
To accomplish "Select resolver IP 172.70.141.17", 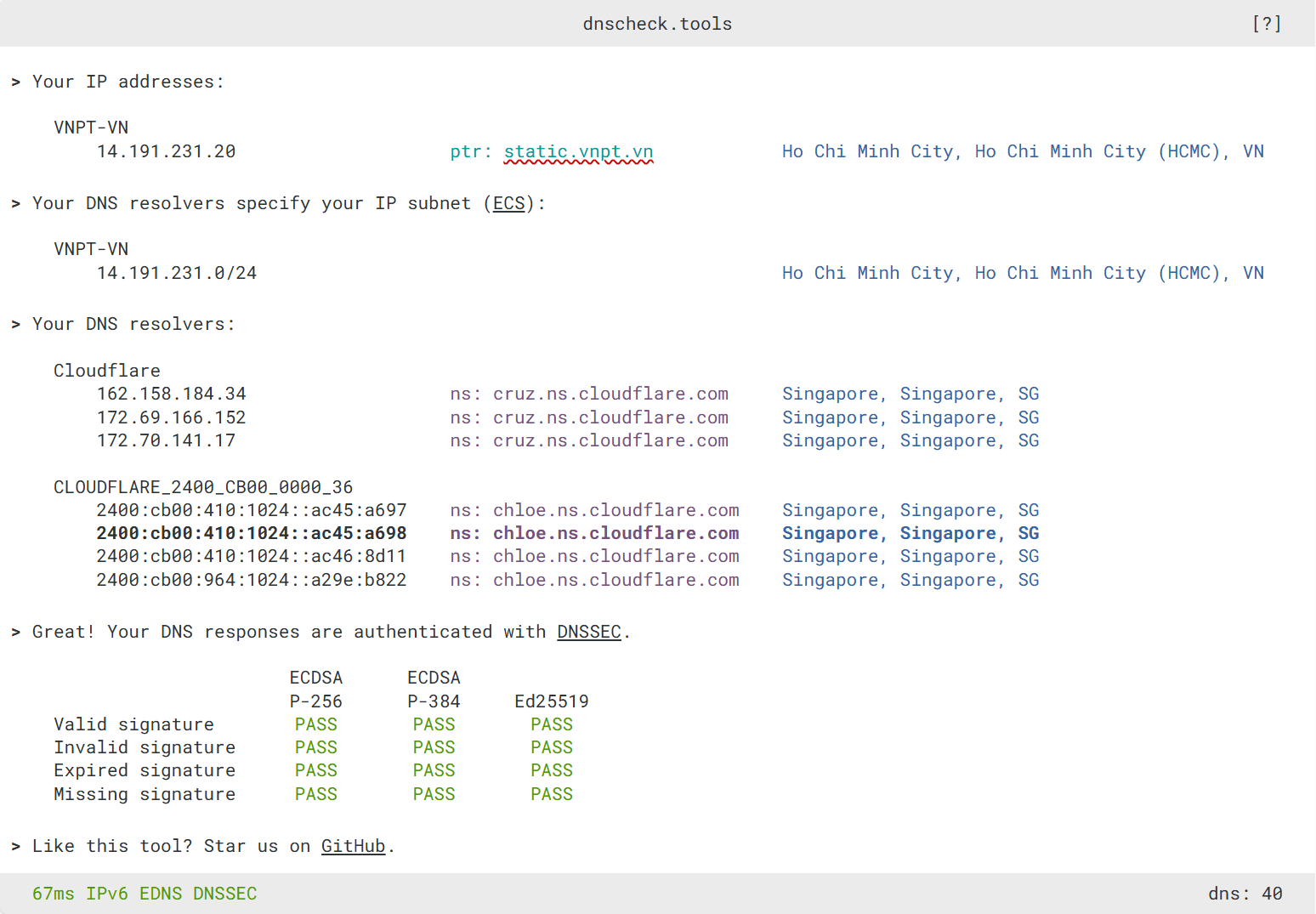I will (x=166, y=440).
